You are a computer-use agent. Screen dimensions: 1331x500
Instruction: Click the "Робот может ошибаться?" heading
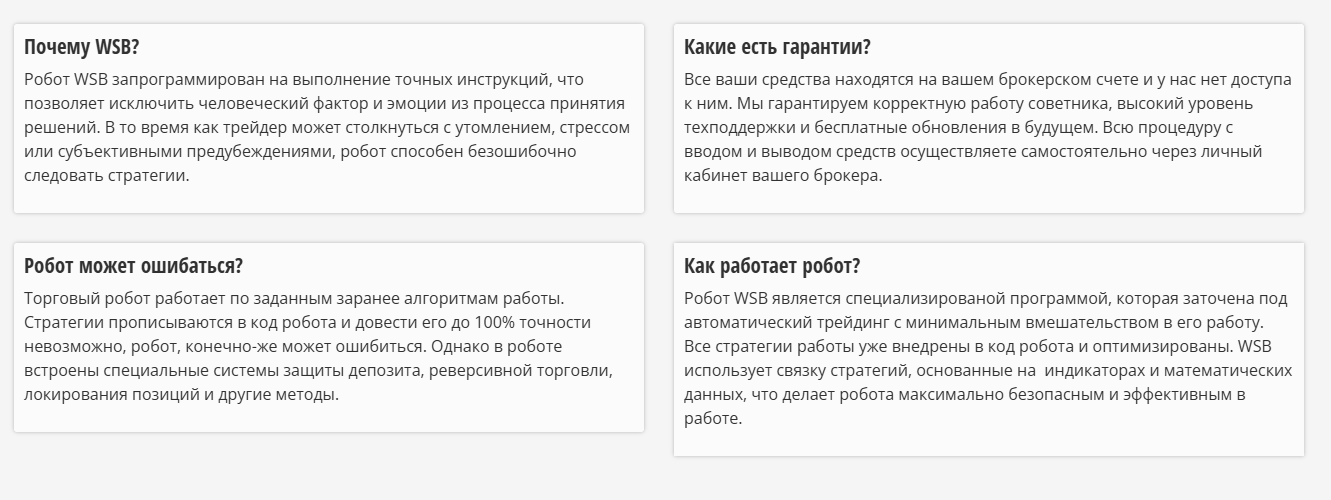[133, 266]
